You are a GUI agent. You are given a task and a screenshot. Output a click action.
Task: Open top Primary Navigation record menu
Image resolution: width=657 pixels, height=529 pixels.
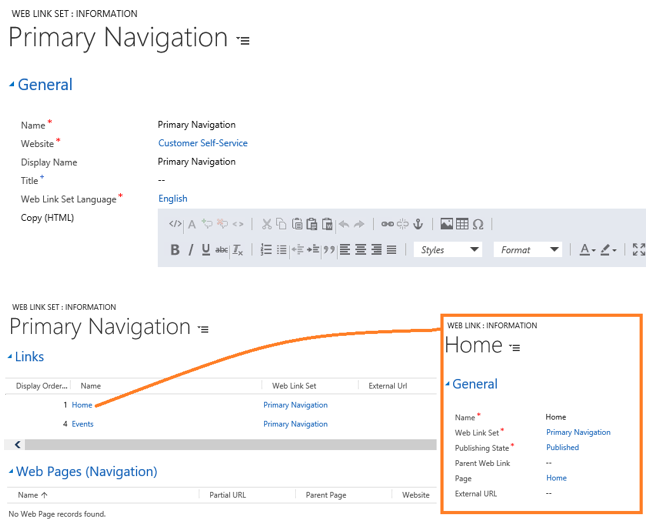[x=243, y=41]
